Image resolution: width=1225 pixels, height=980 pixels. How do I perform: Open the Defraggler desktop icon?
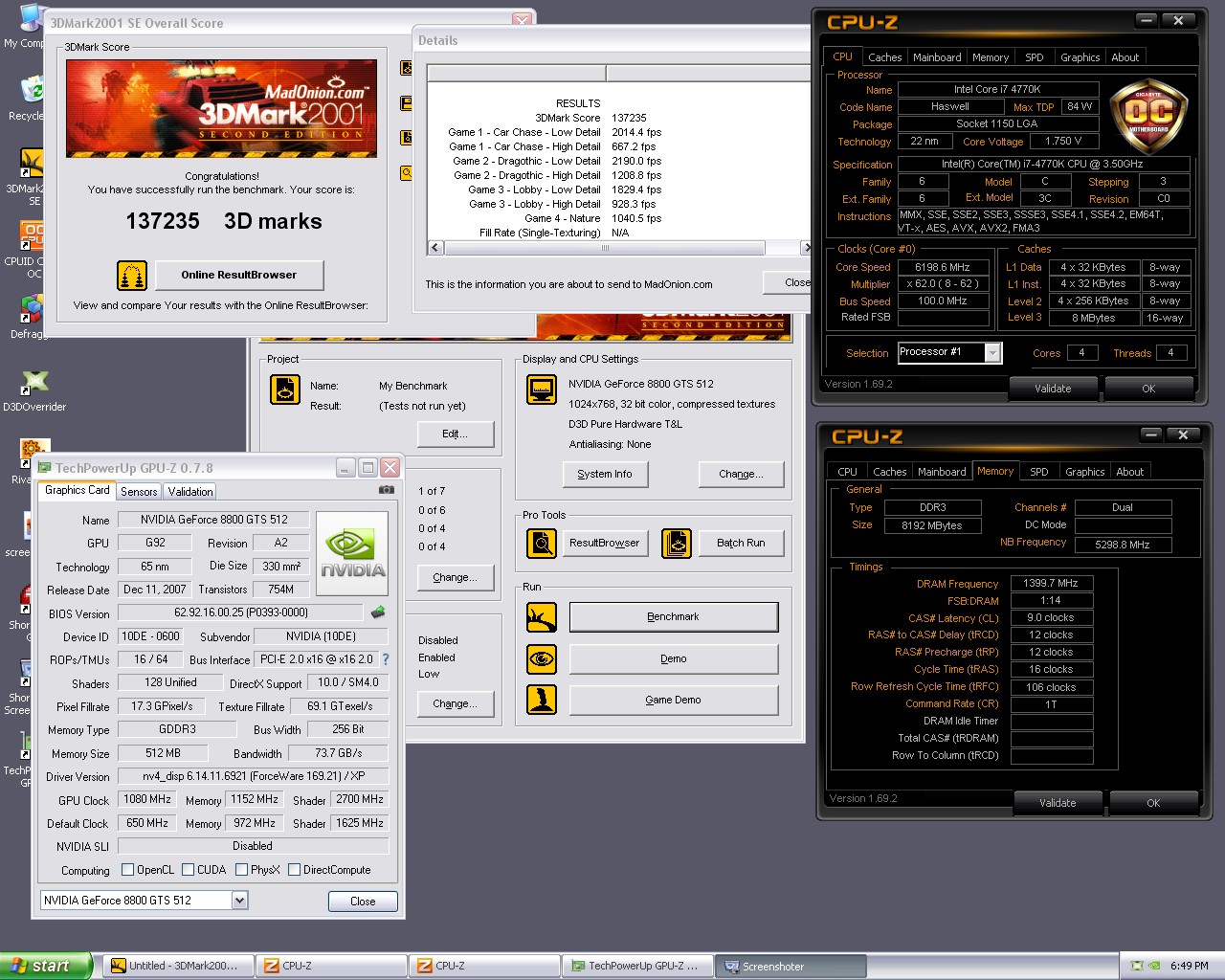tap(31, 310)
